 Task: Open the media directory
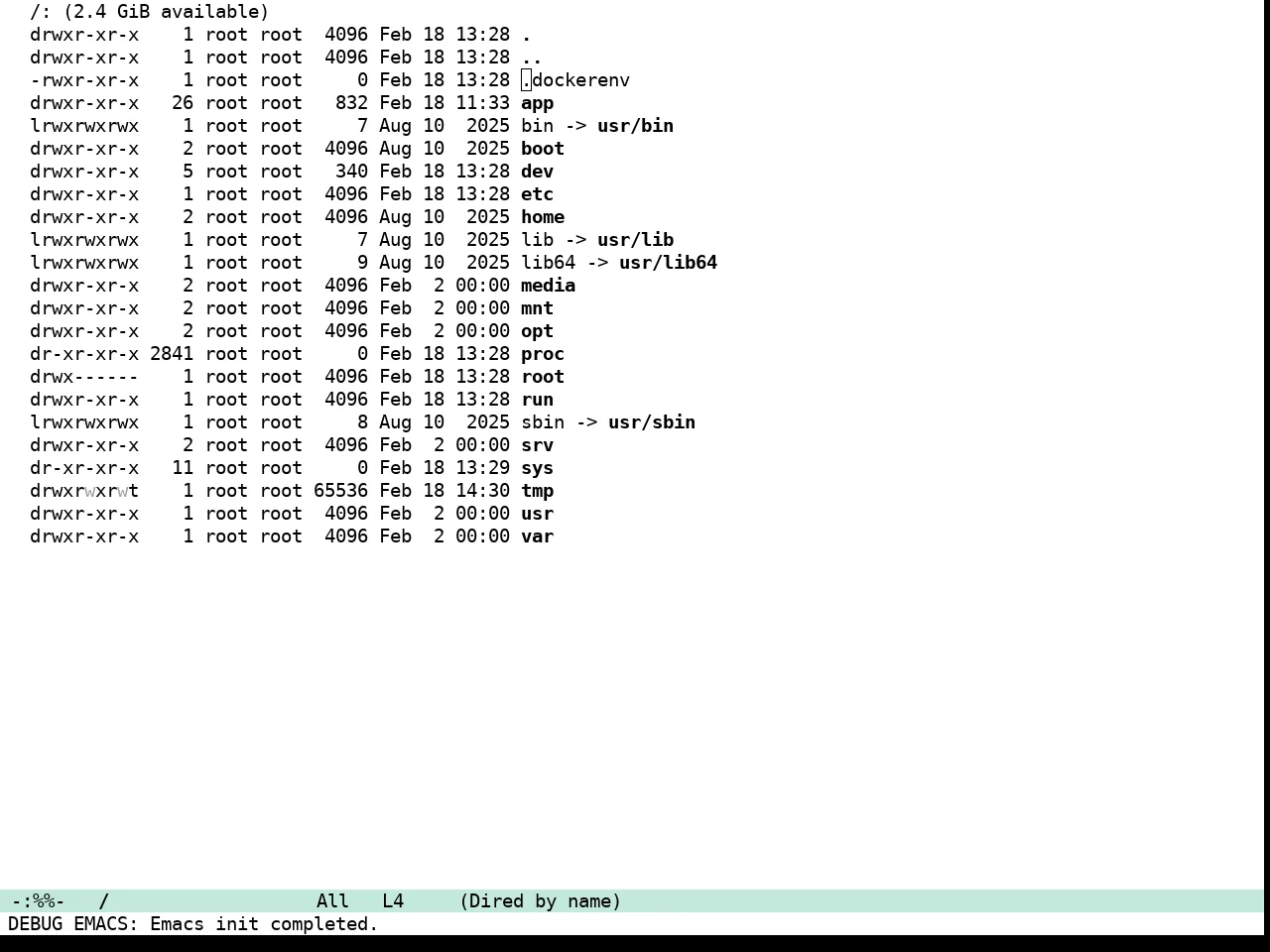pos(548,286)
